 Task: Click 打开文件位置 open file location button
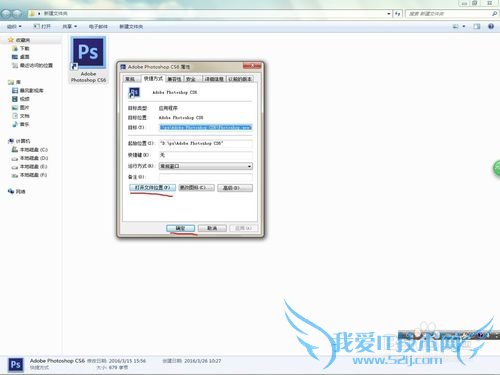[x=152, y=188]
